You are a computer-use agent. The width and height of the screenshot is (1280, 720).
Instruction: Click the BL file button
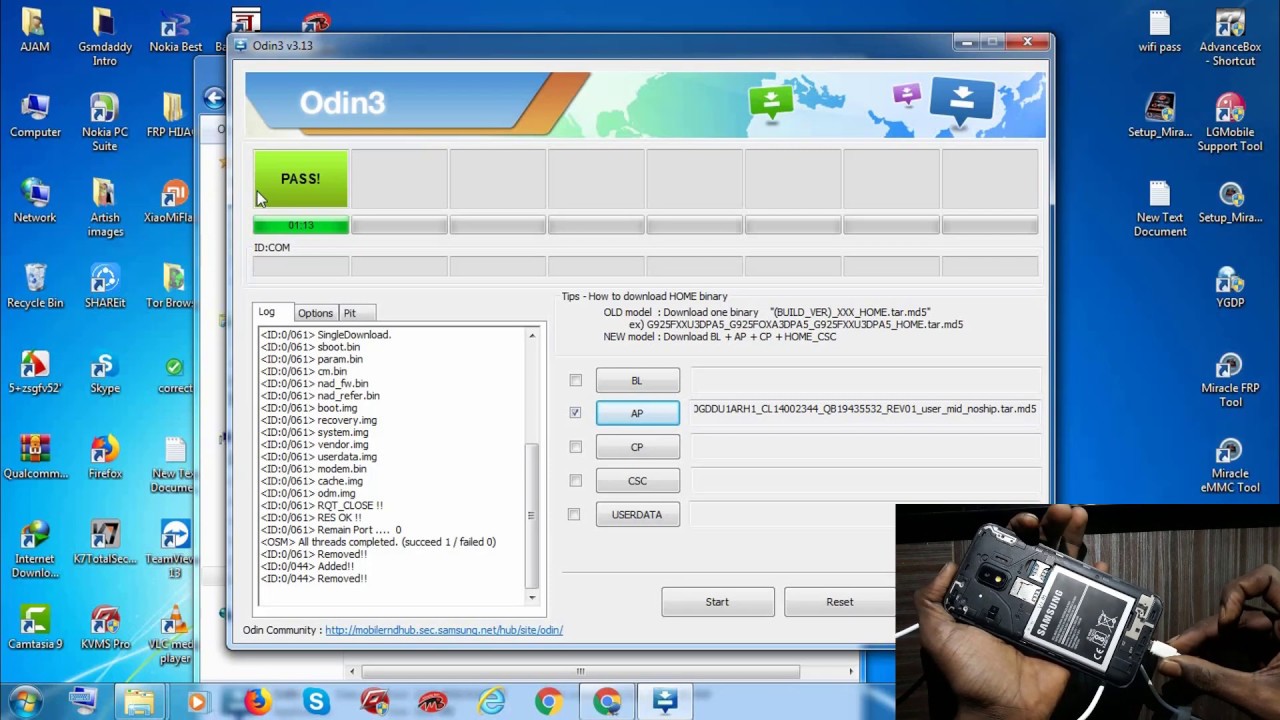637,380
